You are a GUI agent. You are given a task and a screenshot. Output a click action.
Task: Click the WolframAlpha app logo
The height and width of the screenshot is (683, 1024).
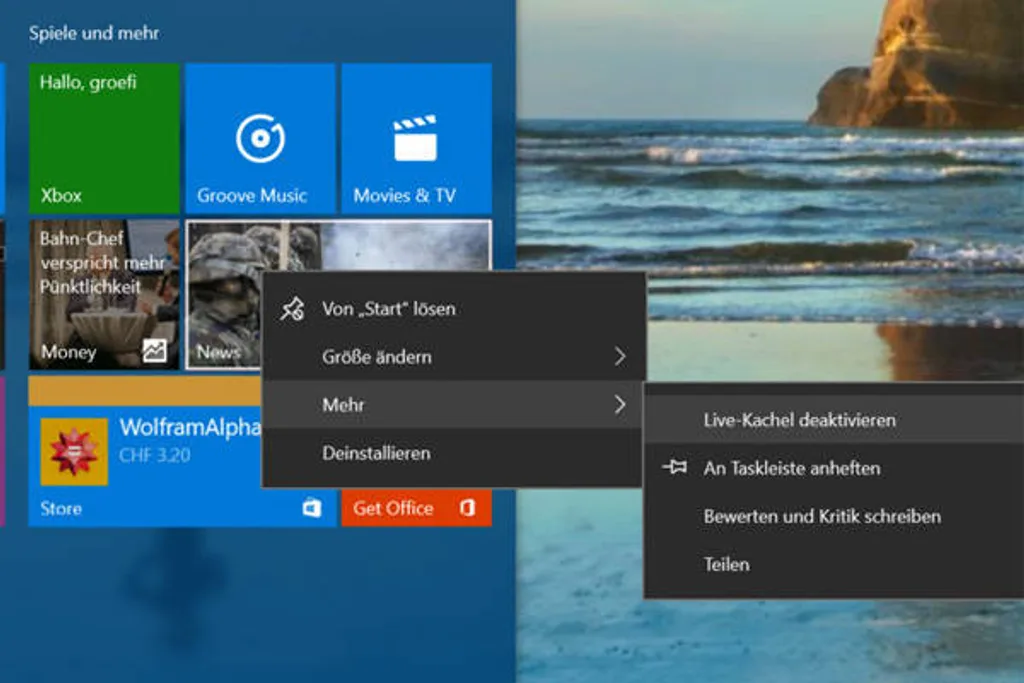point(74,452)
